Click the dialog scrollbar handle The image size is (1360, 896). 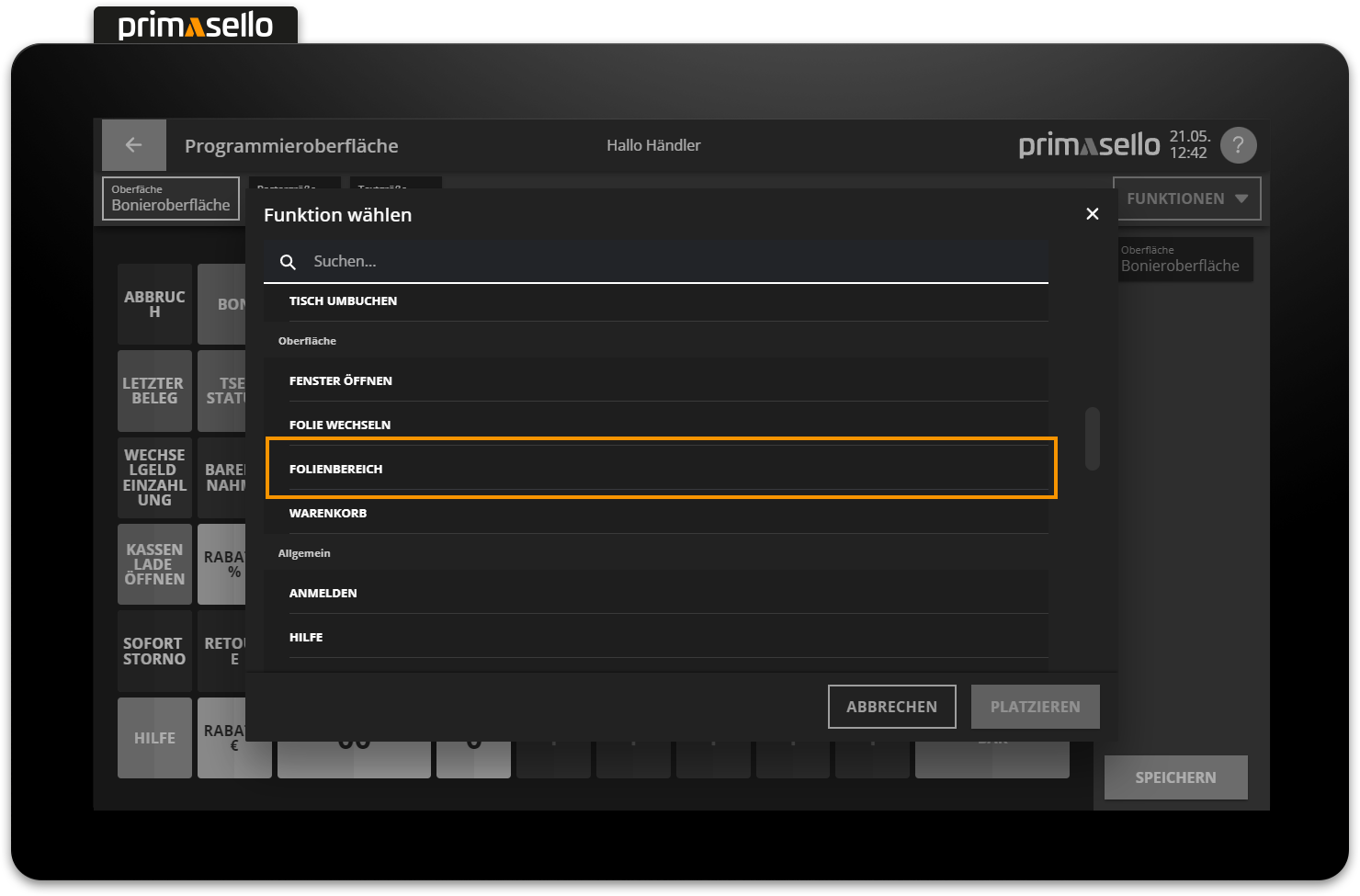click(x=1092, y=439)
